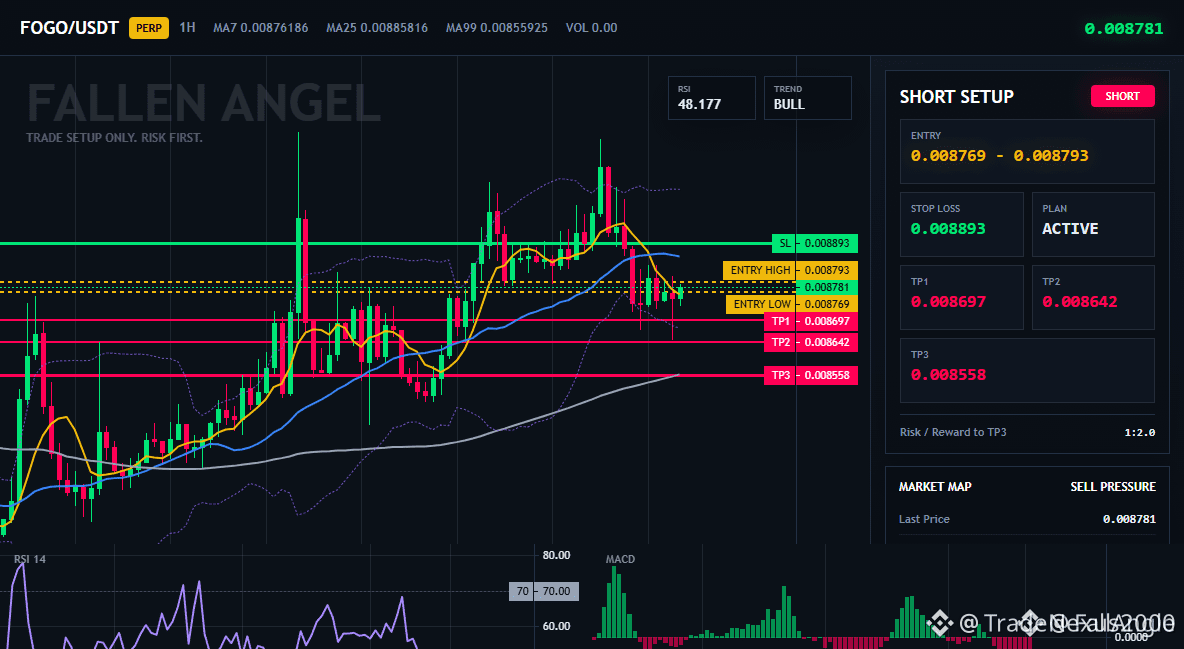Viewport: 1184px width, 649px height.
Task: Click the red TP1 chart tag
Action: [x=811, y=321]
